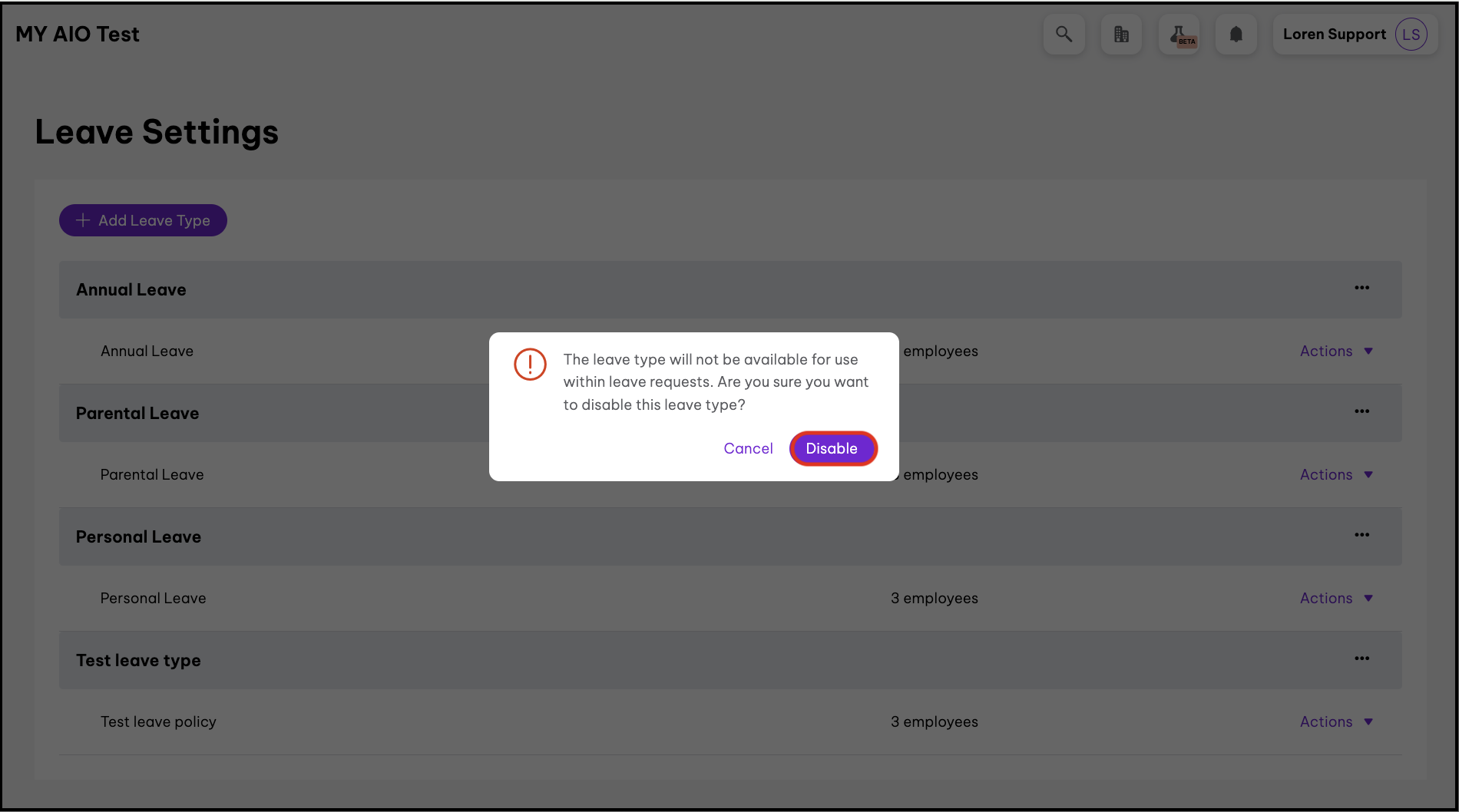This screenshot has height=812, width=1459.
Task: Open Loren Support account menu
Action: pyautogui.click(x=1334, y=35)
